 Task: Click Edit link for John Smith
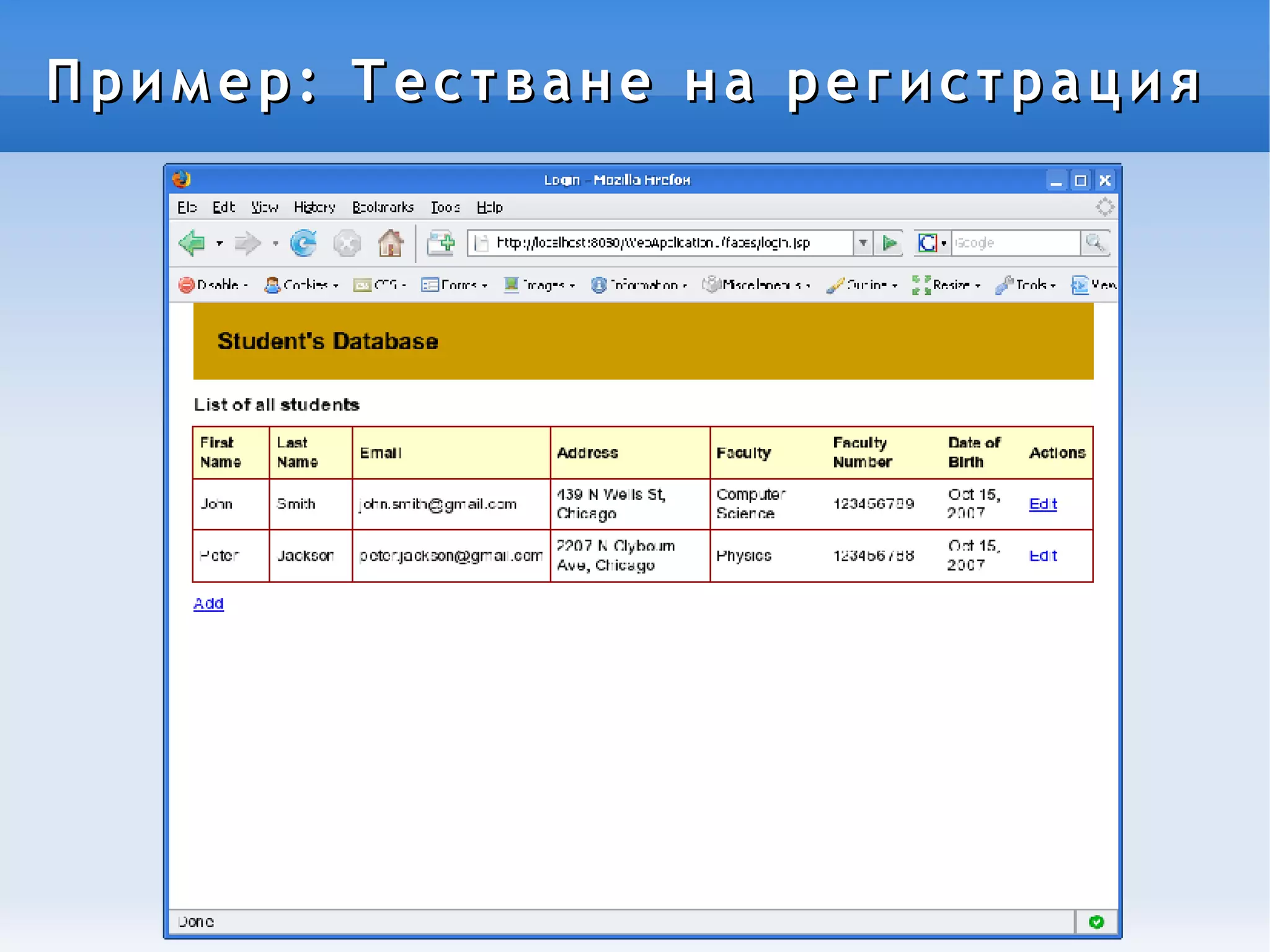tap(1043, 504)
